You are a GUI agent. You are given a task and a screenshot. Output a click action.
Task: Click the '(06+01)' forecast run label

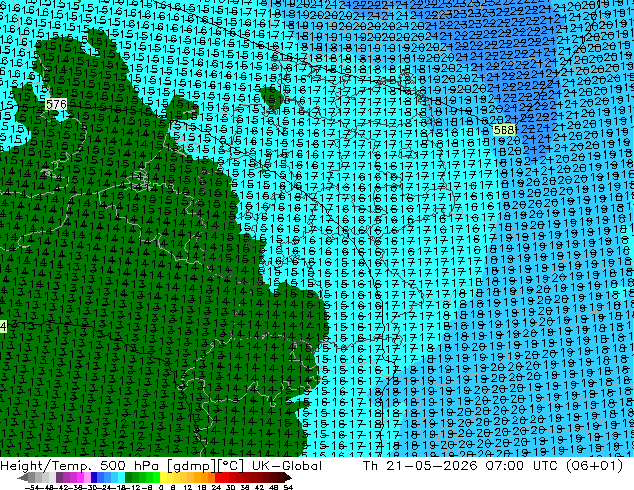(x=594, y=466)
